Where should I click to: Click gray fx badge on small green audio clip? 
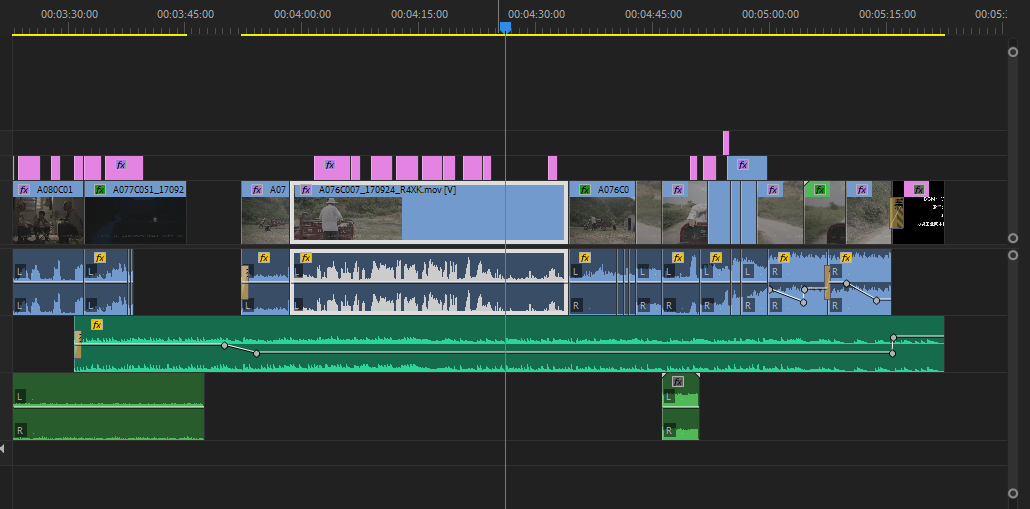pos(677,382)
